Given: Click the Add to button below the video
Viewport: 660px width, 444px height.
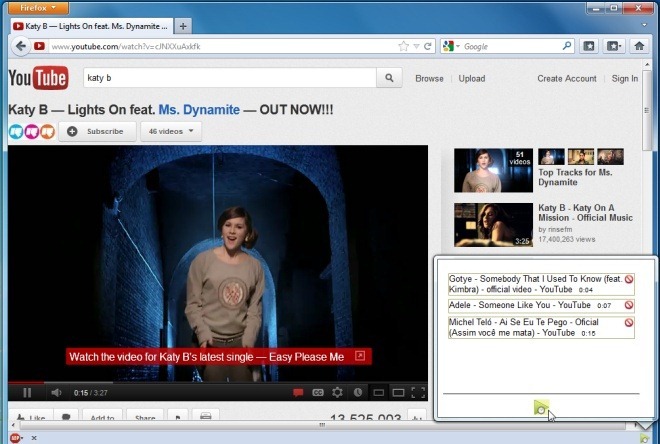Looking at the screenshot, I should [x=102, y=415].
